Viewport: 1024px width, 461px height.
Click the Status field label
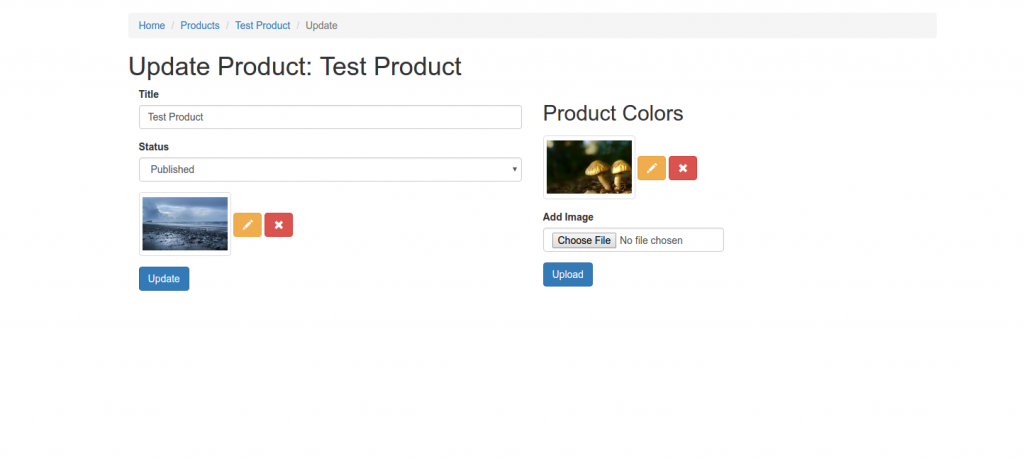[153, 147]
